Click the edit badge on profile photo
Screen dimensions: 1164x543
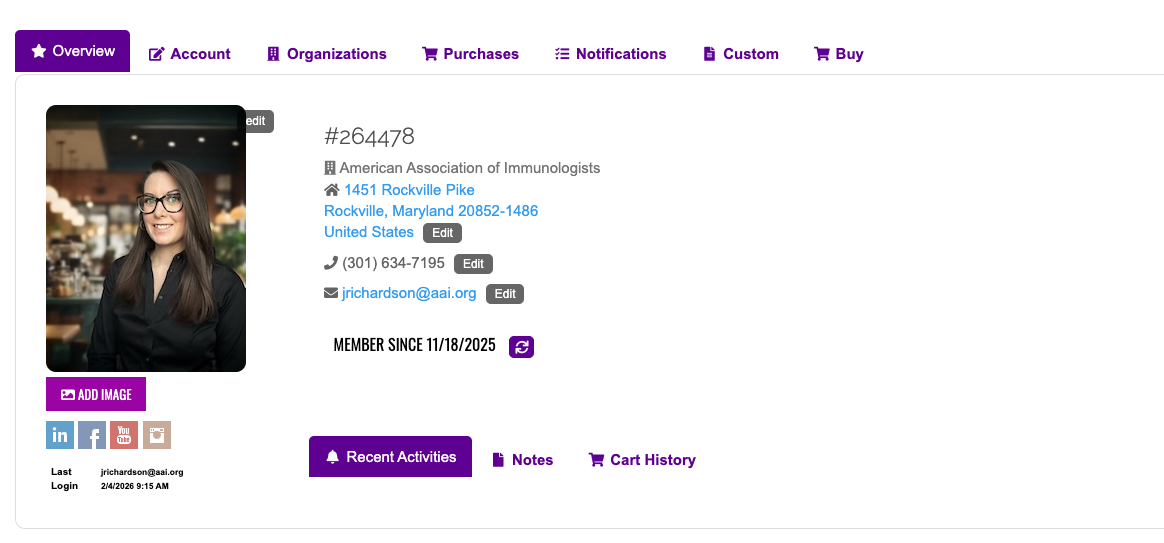(256, 121)
